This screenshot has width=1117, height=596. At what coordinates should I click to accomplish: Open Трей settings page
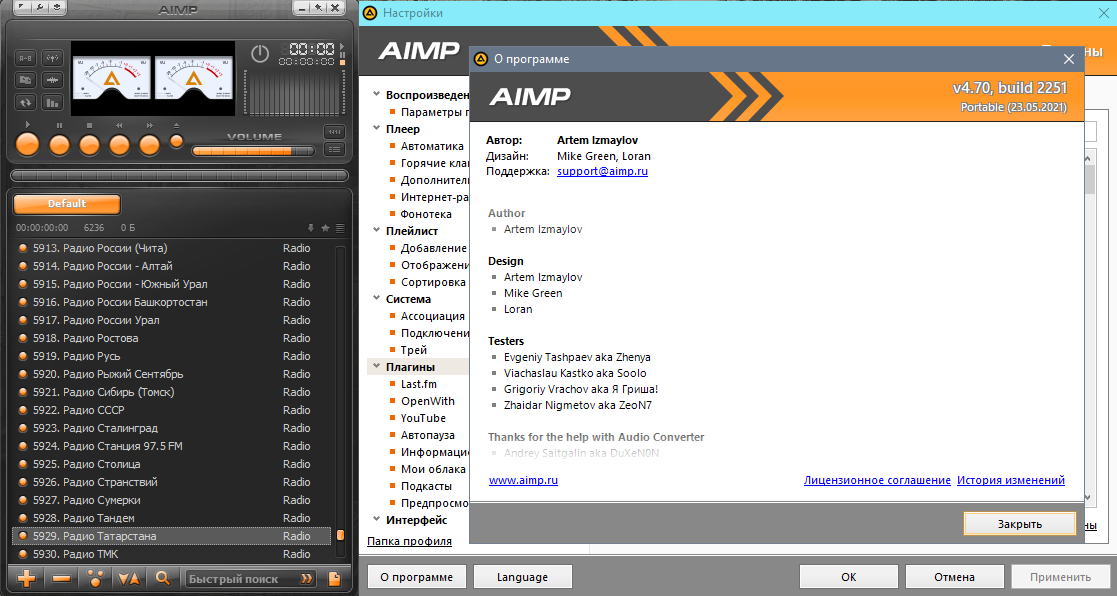click(414, 350)
